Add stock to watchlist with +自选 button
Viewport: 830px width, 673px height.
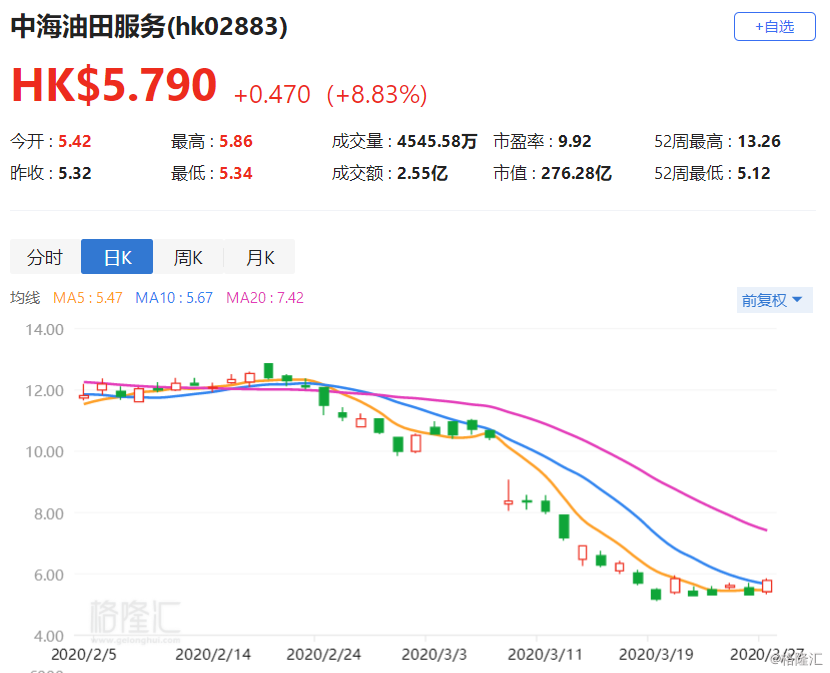click(774, 26)
